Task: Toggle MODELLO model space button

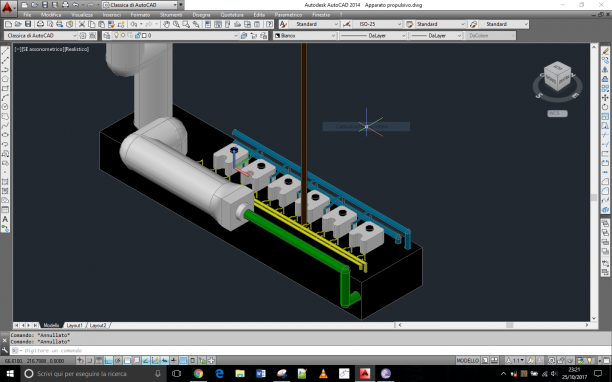Action: pyautogui.click(x=468, y=361)
